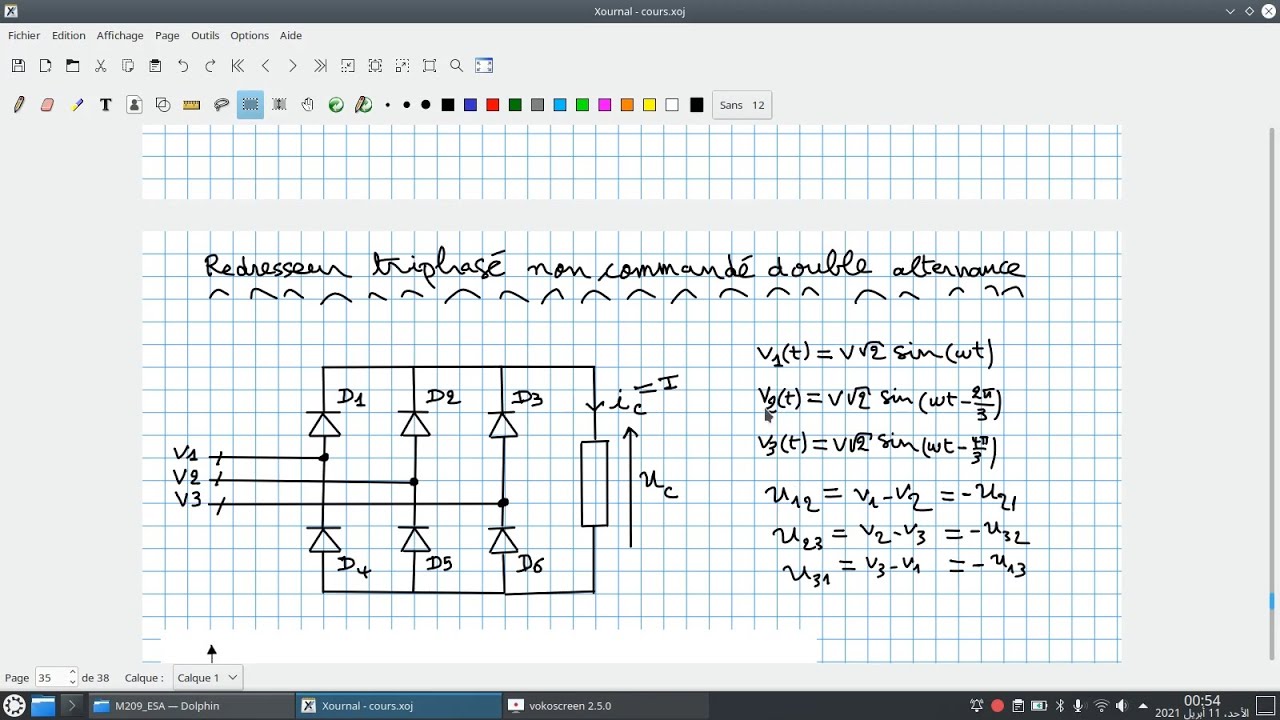Image resolution: width=1280 pixels, height=720 pixels.
Task: Enable the Shape recognizer tool
Action: pyautogui.click(x=163, y=105)
